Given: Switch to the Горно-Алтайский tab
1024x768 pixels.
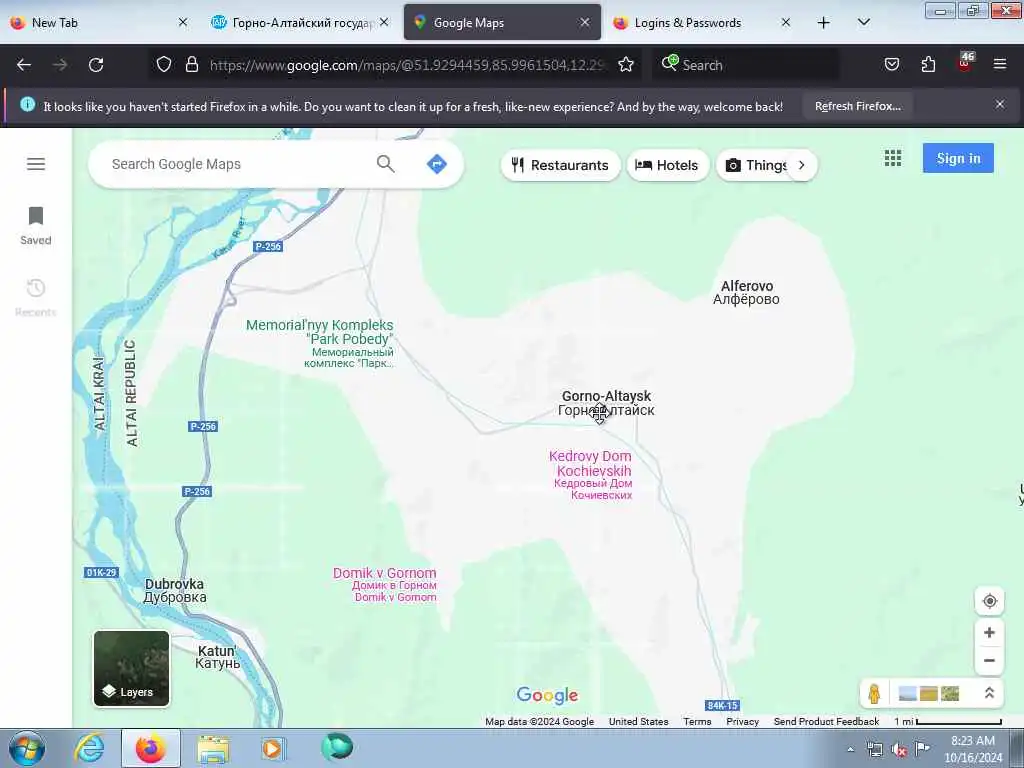Looking at the screenshot, I should pyautogui.click(x=302, y=23).
